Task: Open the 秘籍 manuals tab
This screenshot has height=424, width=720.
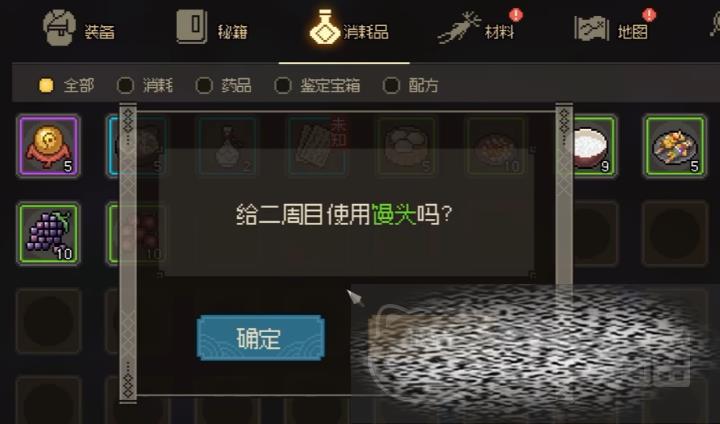Action: pyautogui.click(x=212, y=29)
